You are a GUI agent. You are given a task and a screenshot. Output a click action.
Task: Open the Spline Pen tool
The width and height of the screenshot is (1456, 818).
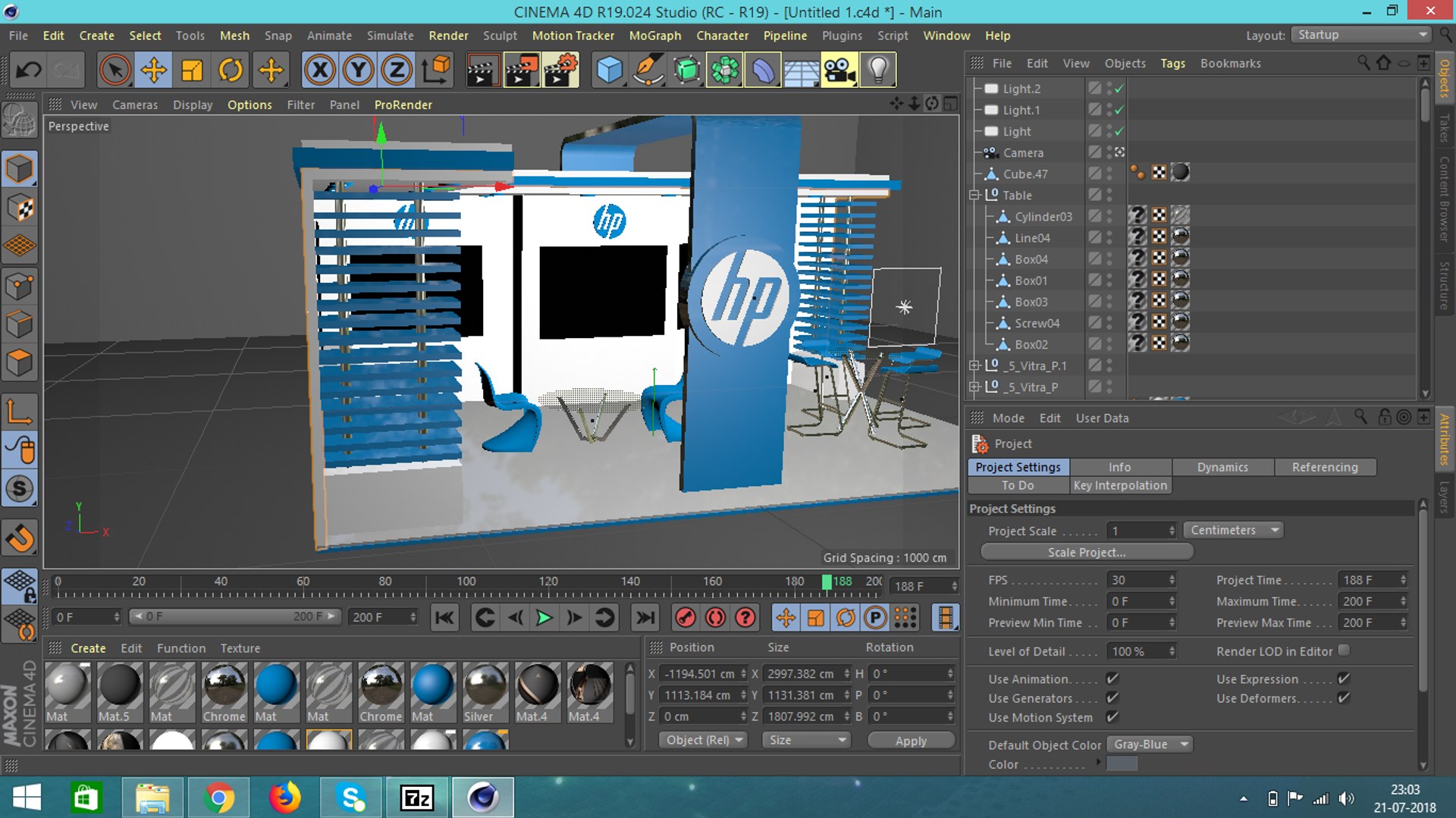pyautogui.click(x=648, y=71)
